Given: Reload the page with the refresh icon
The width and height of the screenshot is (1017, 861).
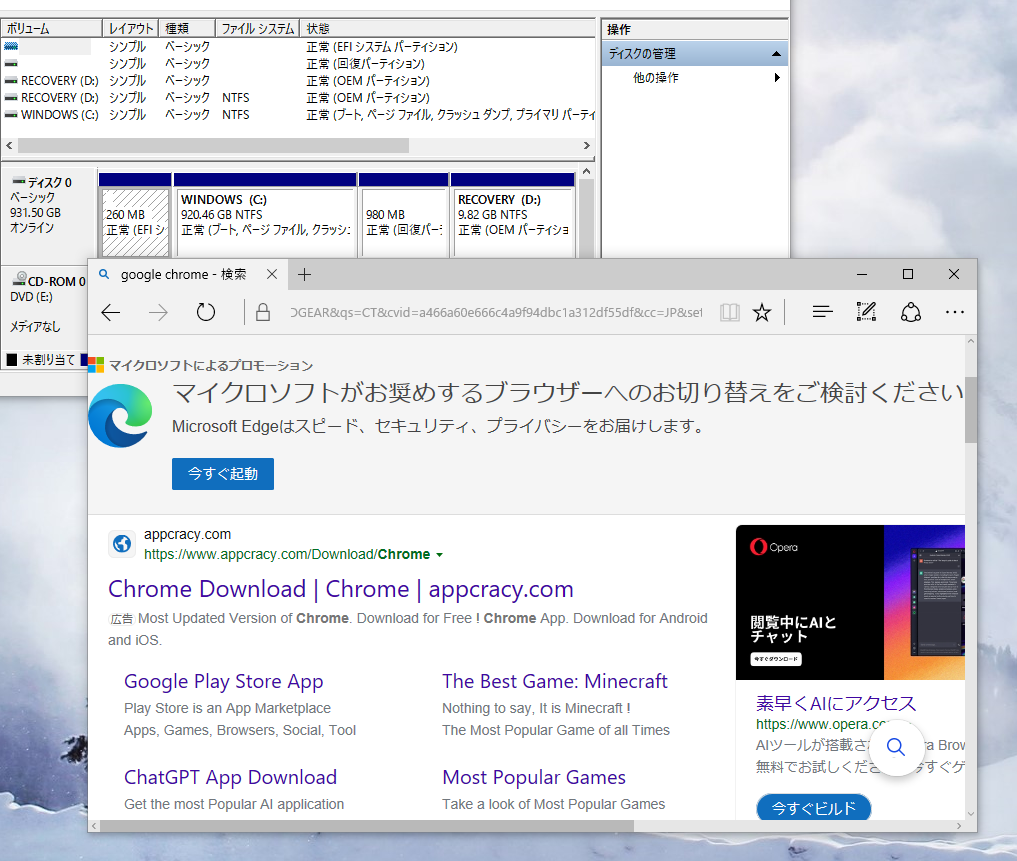Looking at the screenshot, I should click(x=206, y=313).
